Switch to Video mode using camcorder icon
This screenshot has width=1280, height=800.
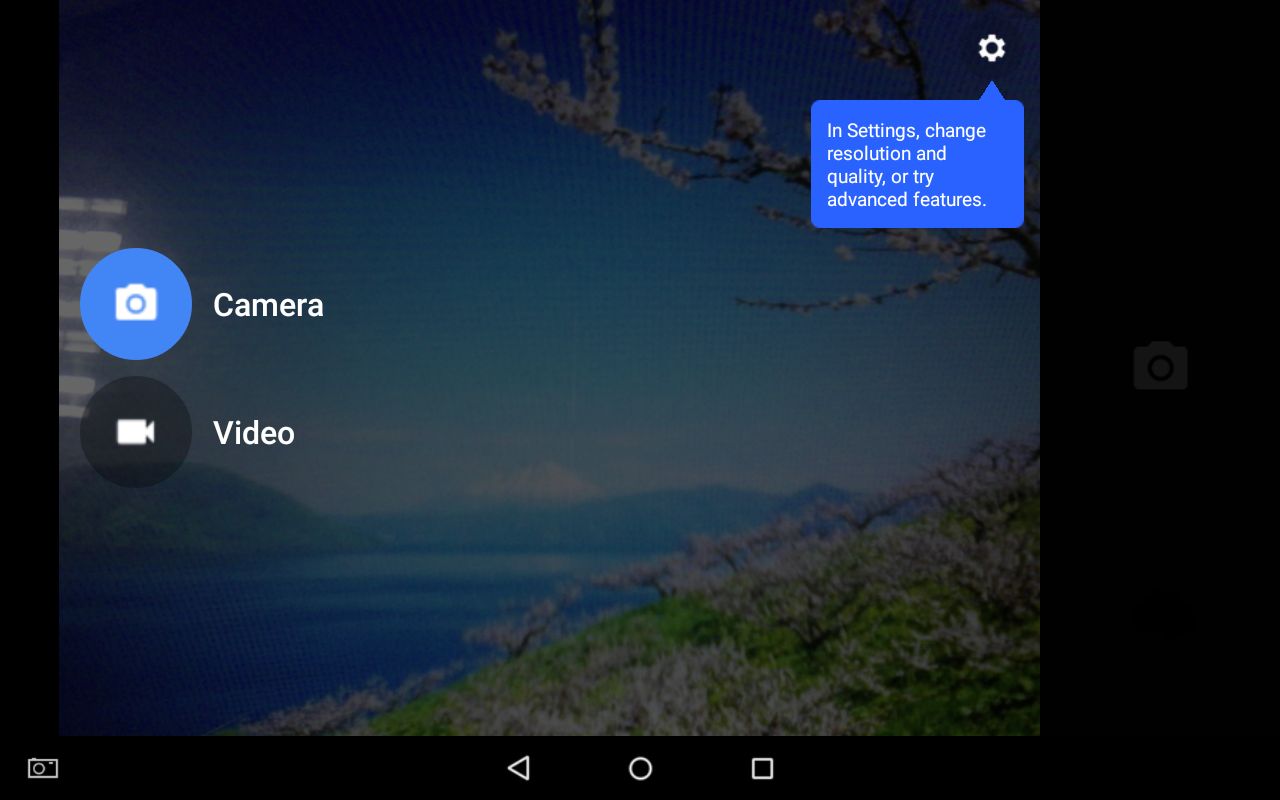click(x=136, y=432)
